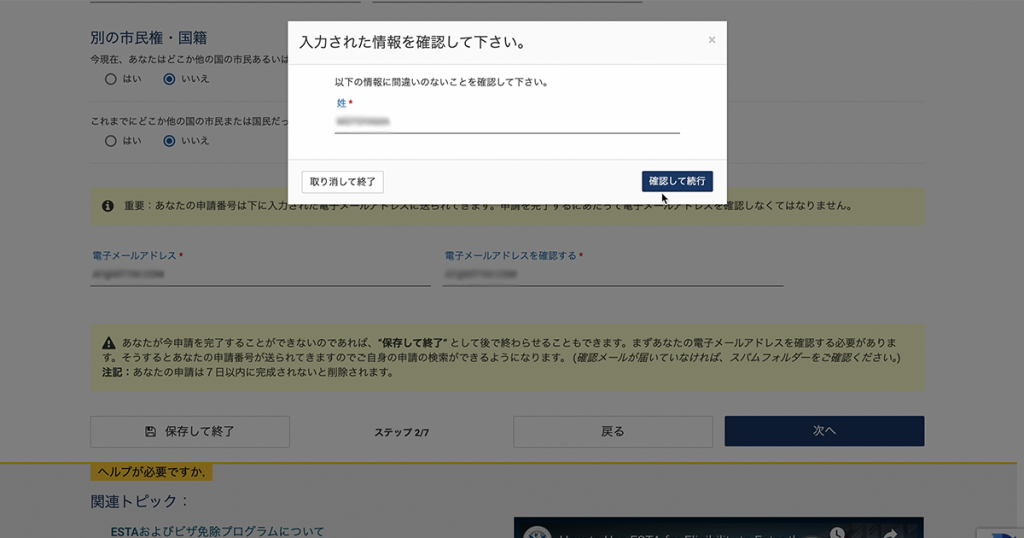Click the 電子メールアドレスを確認する input field
1024x538 pixels.
click(613, 273)
